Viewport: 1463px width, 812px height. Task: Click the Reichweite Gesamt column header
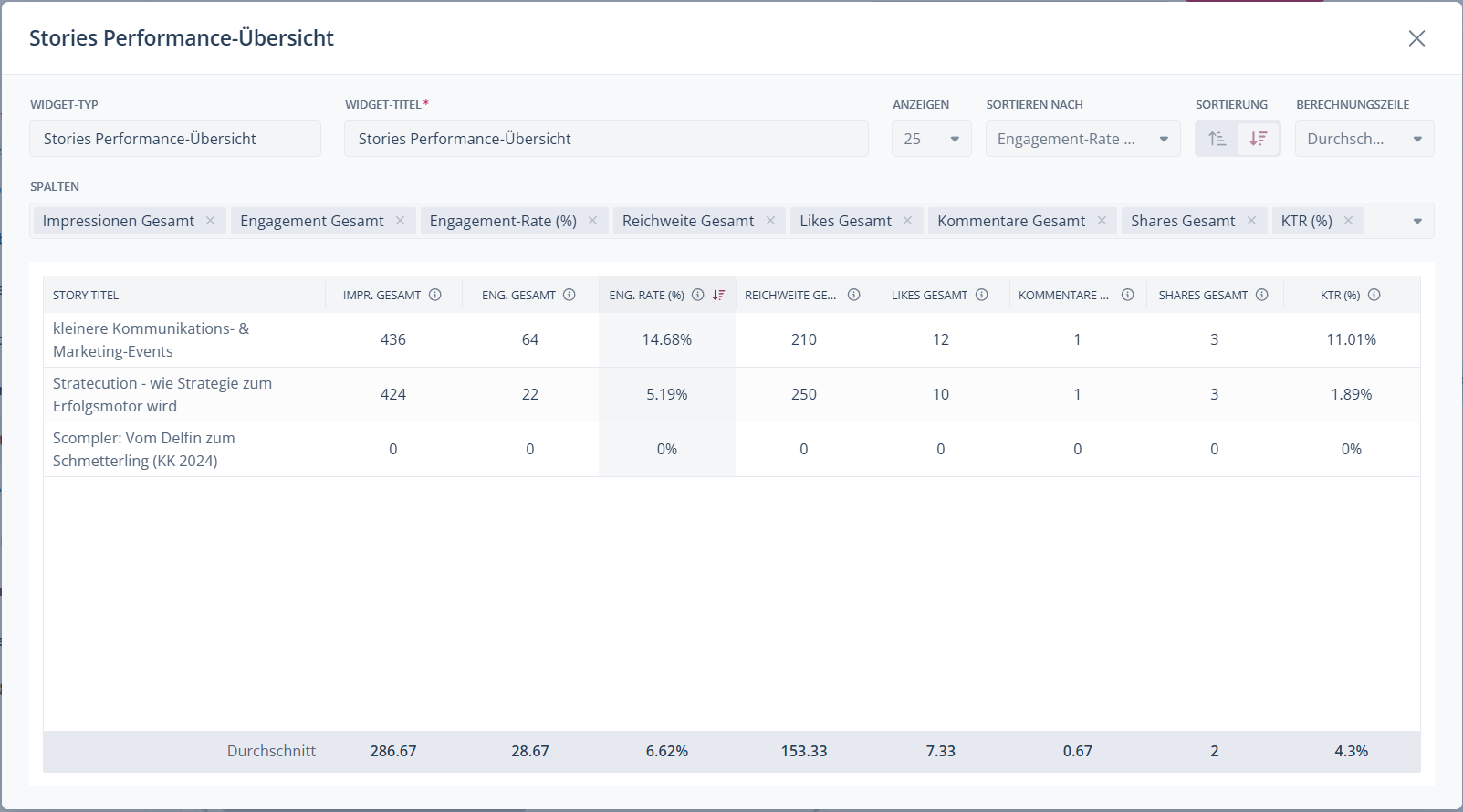[x=790, y=295]
